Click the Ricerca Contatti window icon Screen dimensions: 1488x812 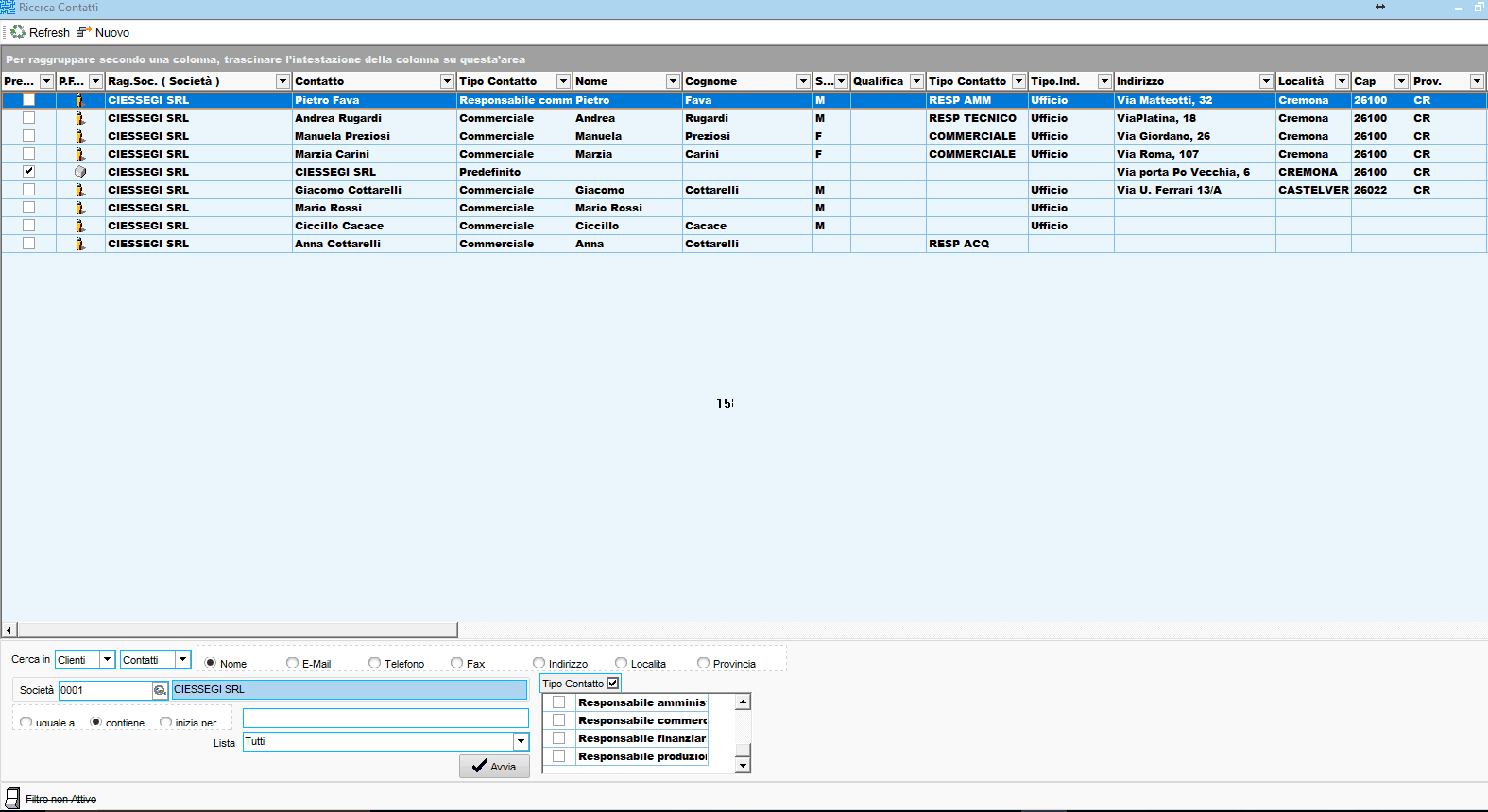coord(8,8)
